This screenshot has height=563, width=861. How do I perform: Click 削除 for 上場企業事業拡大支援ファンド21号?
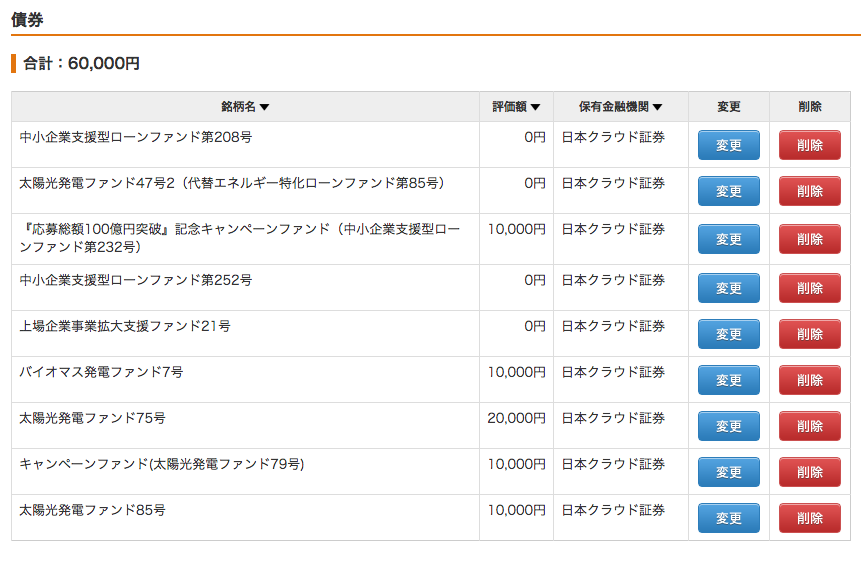click(810, 334)
